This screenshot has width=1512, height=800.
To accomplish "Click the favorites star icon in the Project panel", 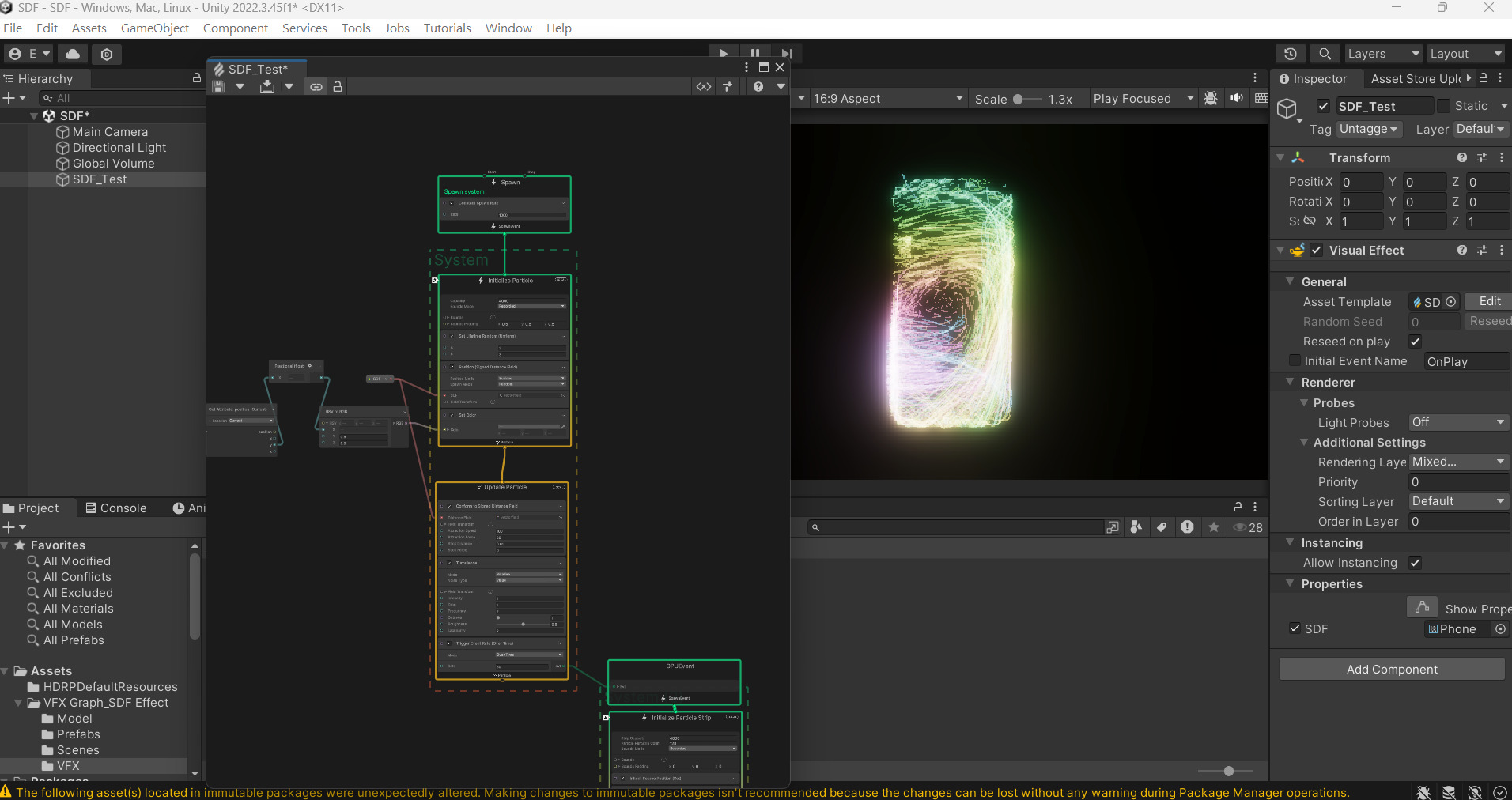I will point(1214,527).
